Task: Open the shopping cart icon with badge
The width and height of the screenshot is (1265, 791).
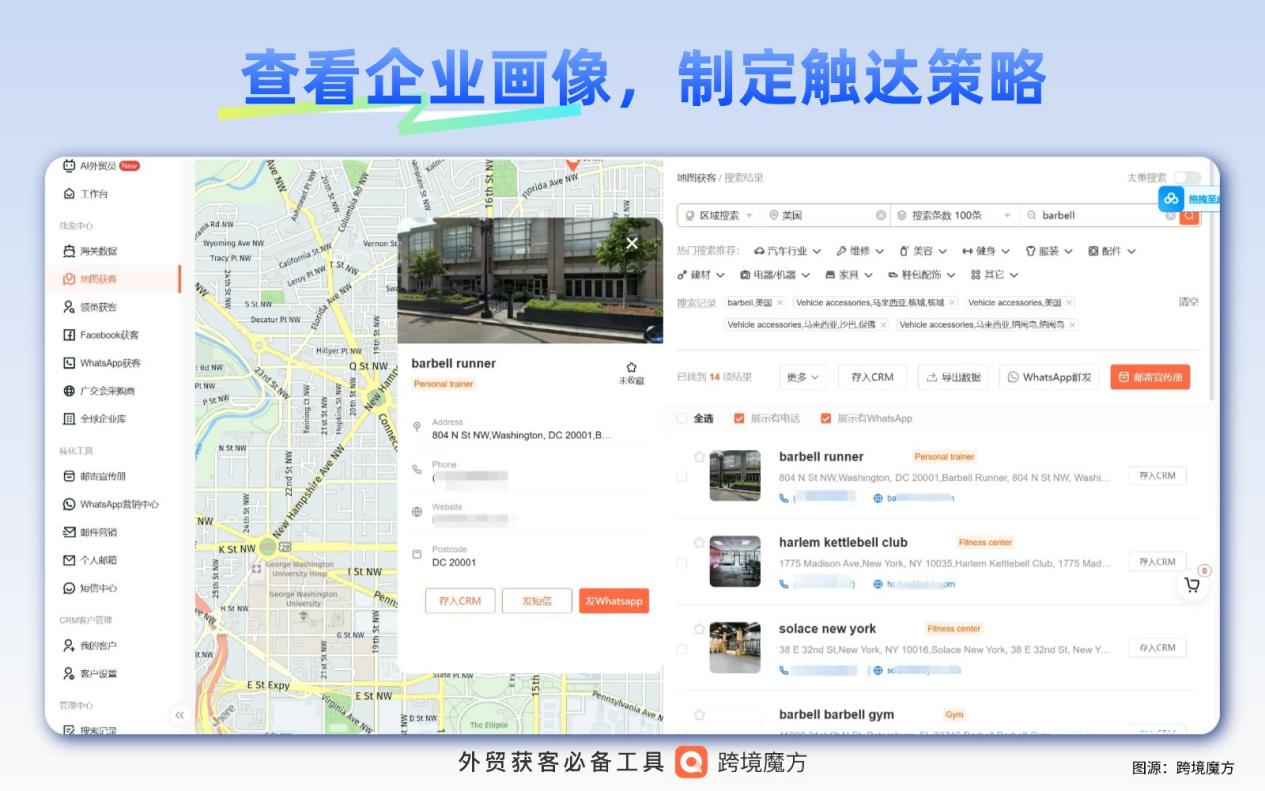Action: pyautogui.click(x=1192, y=585)
